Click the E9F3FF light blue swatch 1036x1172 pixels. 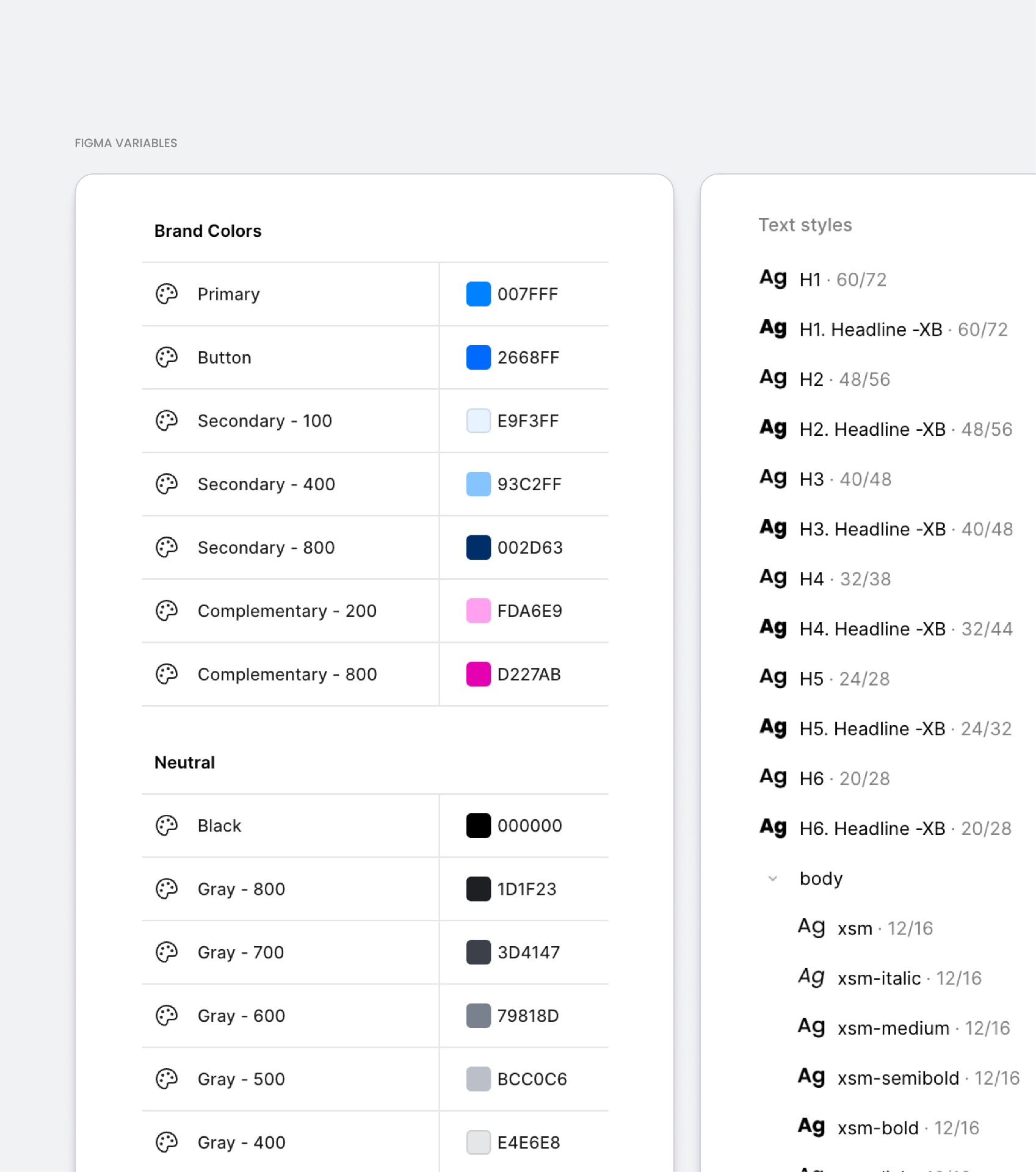479,421
